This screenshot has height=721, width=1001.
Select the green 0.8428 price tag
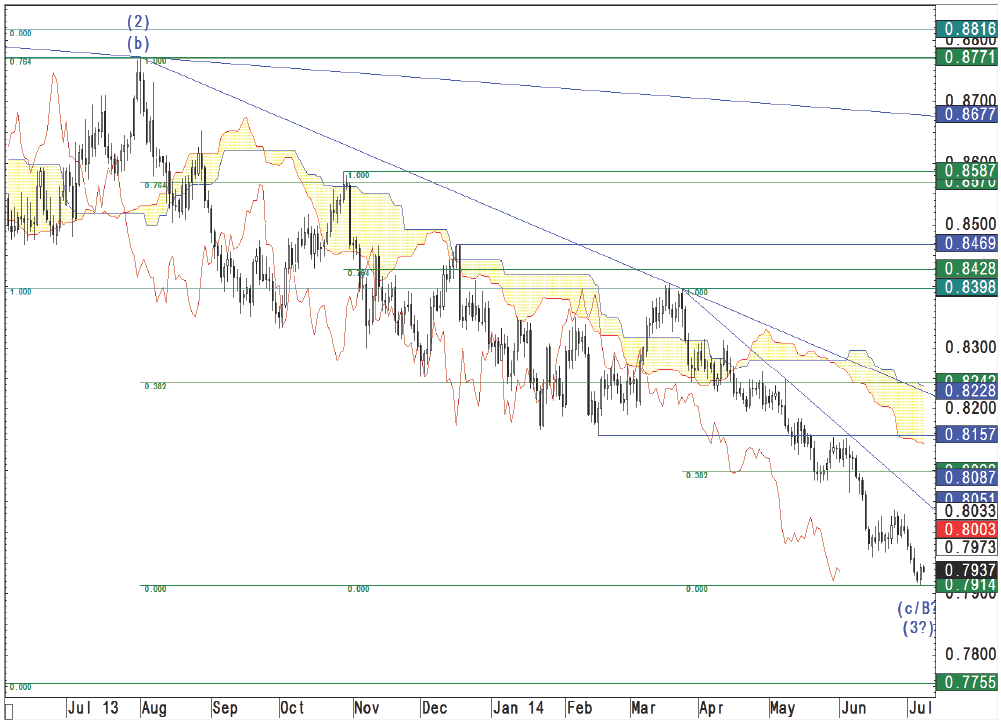(x=967, y=269)
